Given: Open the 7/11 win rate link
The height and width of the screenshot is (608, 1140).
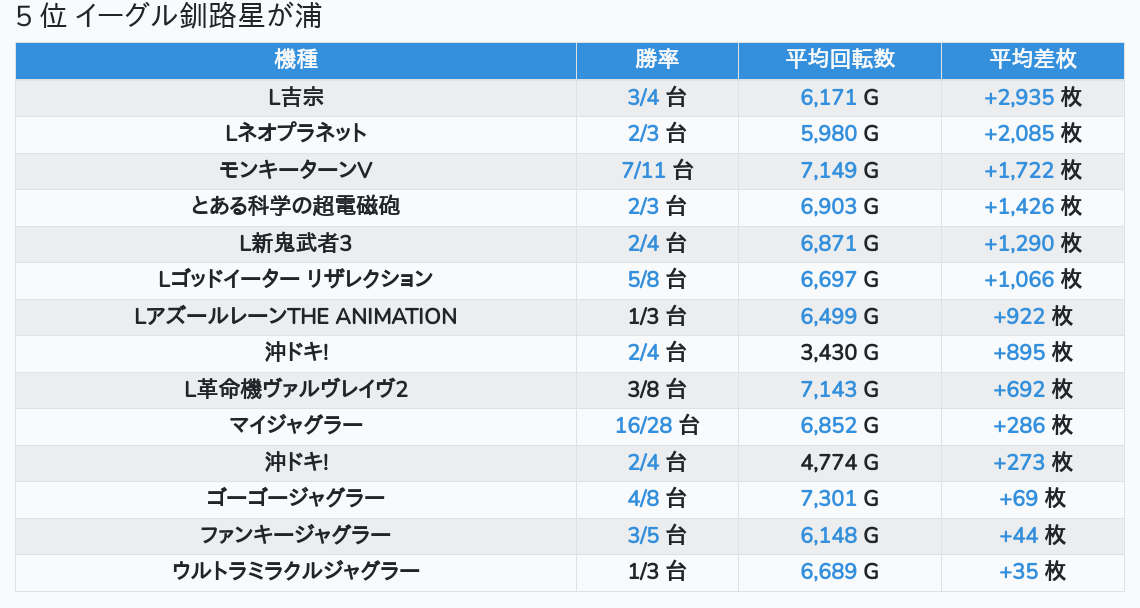Looking at the screenshot, I should (643, 170).
